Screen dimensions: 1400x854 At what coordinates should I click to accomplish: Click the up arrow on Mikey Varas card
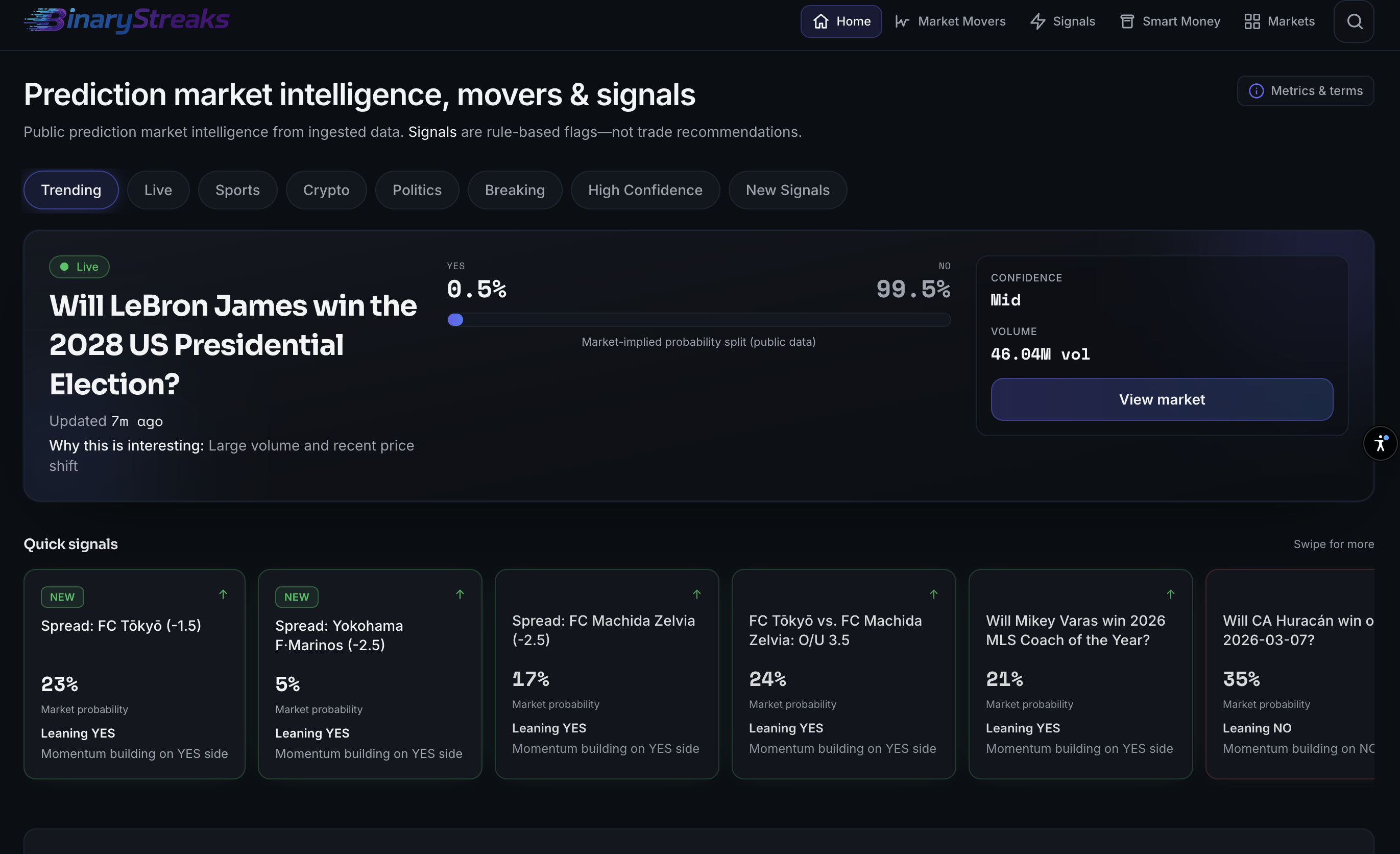coord(1170,594)
